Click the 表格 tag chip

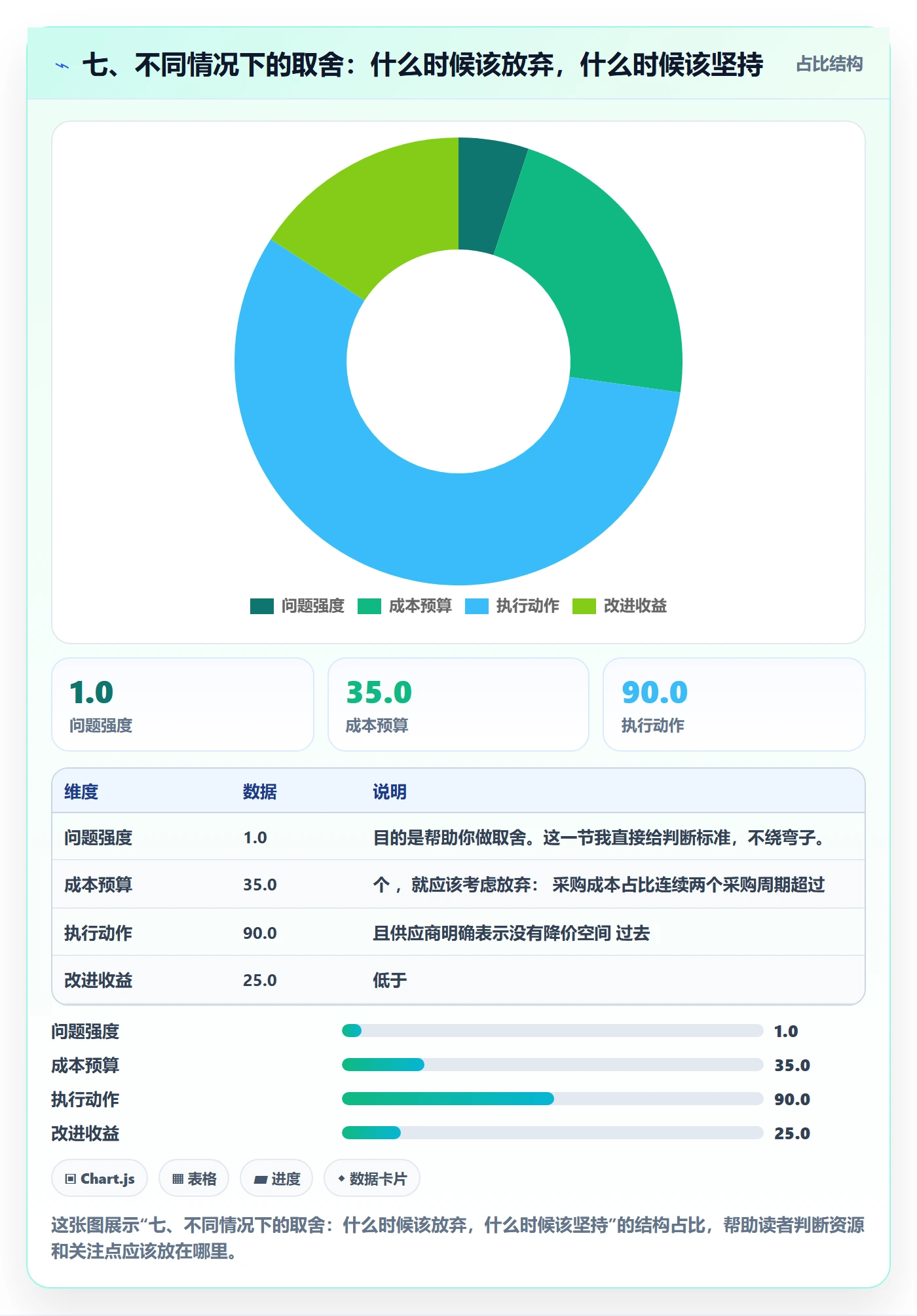[194, 1179]
